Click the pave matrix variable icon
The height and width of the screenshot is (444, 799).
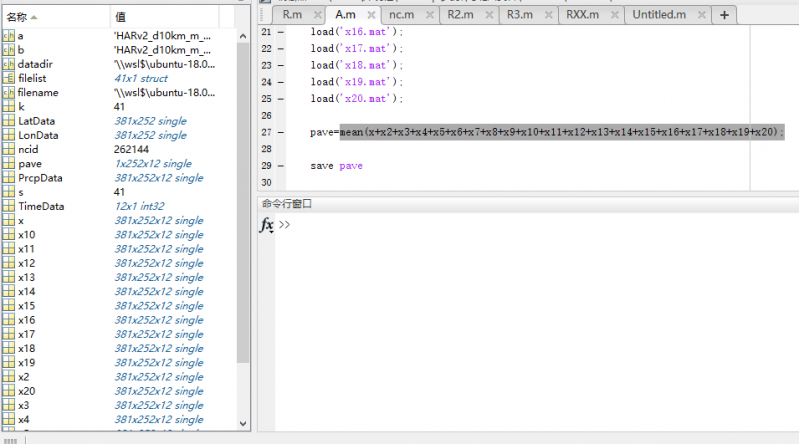tap(8, 163)
